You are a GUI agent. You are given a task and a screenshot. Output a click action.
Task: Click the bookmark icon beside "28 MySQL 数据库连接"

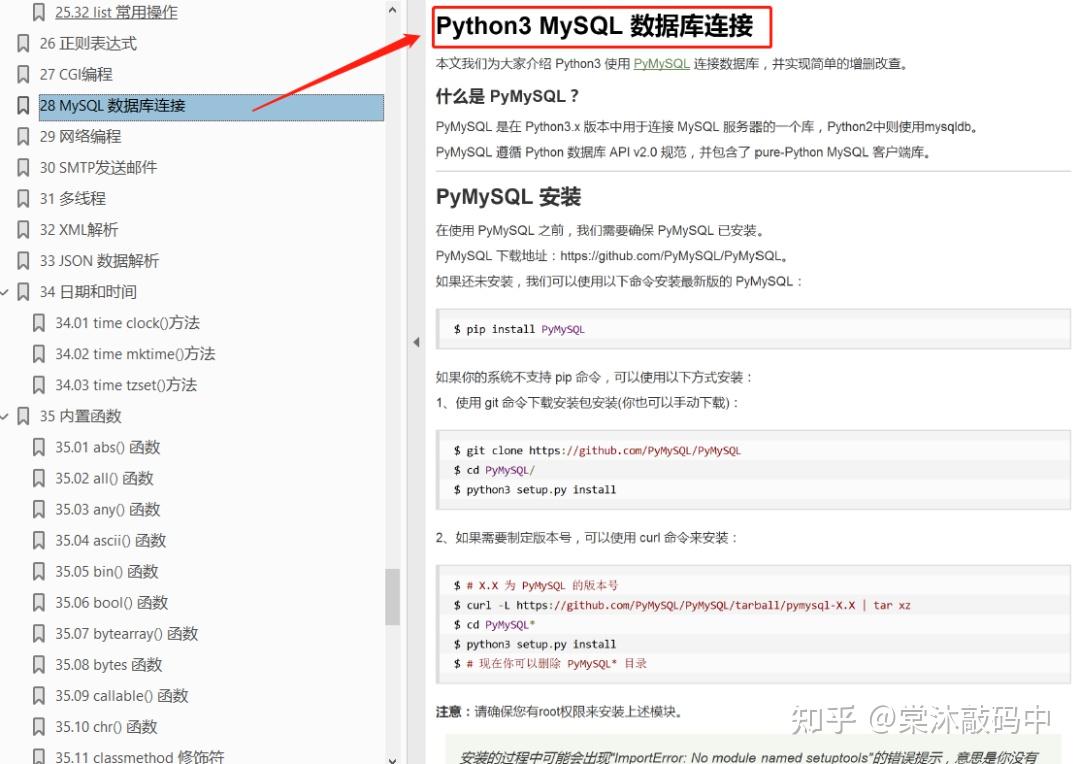[x=21, y=105]
